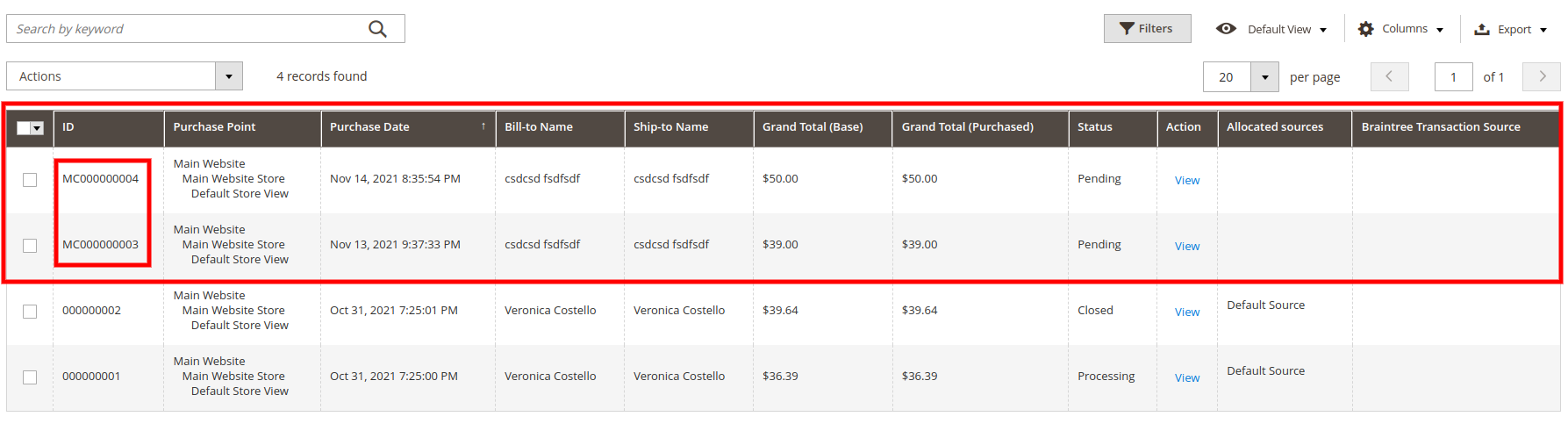The image size is (1568, 438).
Task: Open View link for order 000000001
Action: (x=1186, y=378)
